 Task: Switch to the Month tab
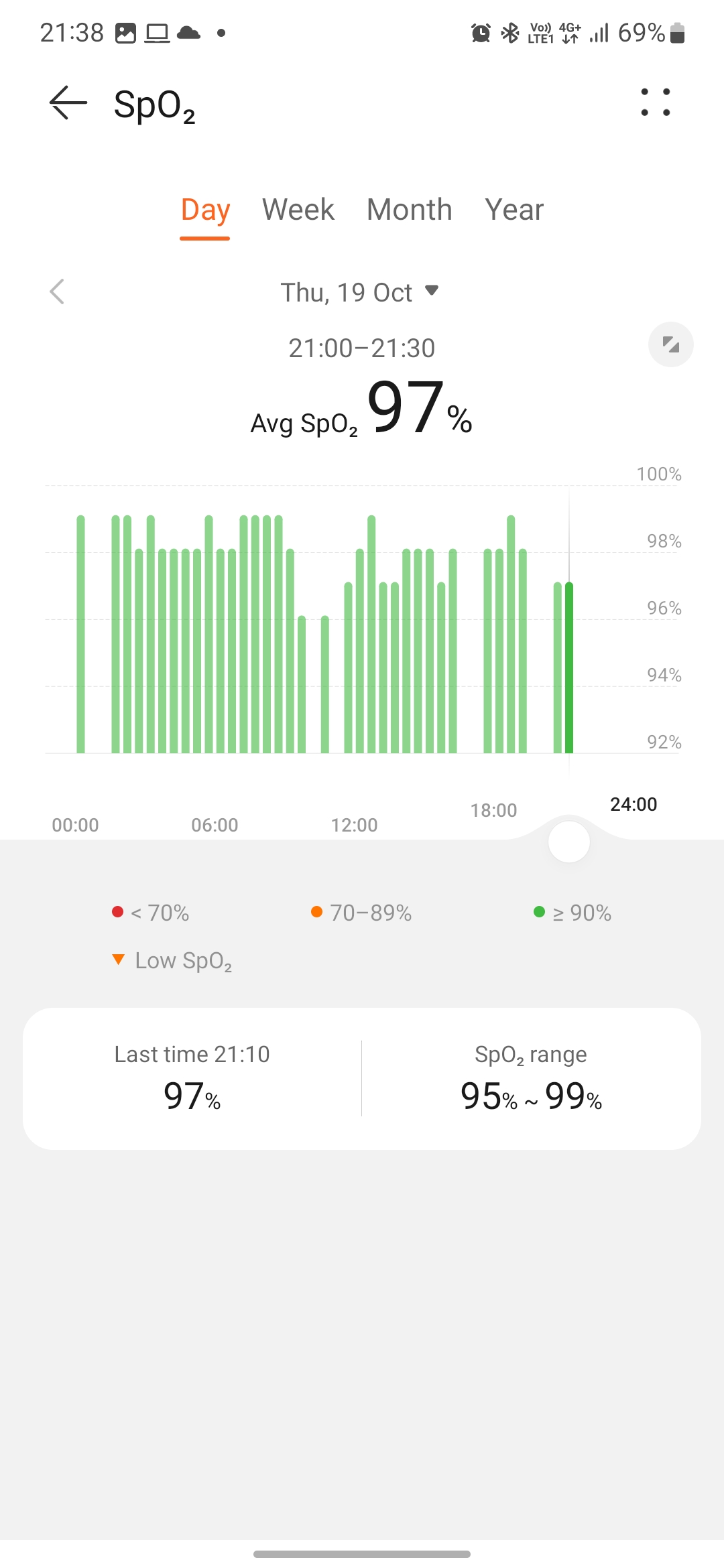[409, 210]
